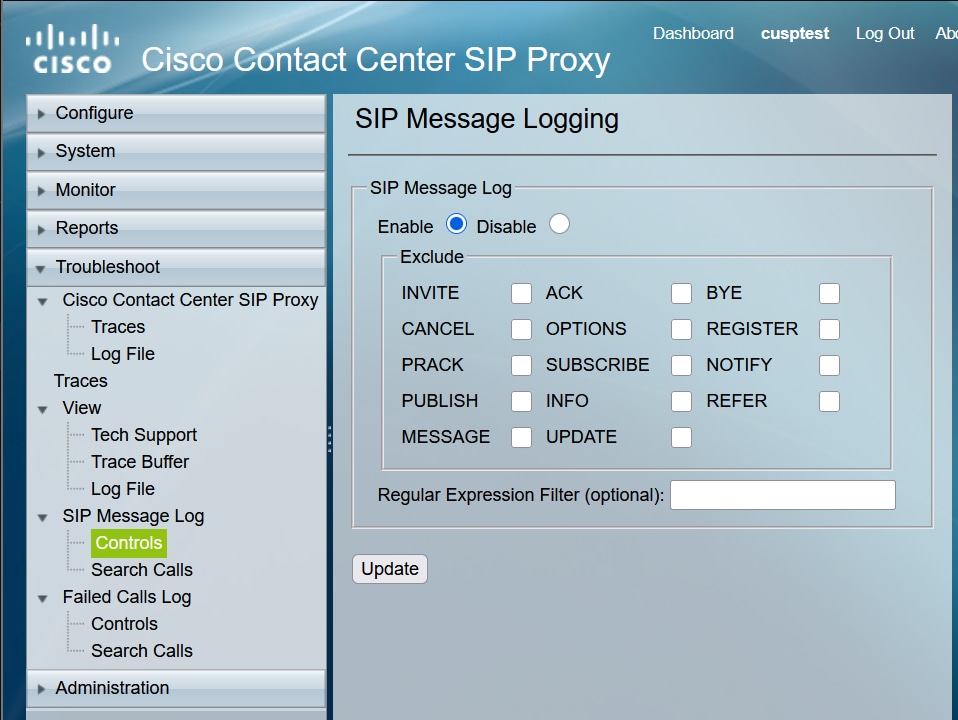Collapse the Cisco Contact Center SIP Proxy tree arrow

tap(43, 301)
